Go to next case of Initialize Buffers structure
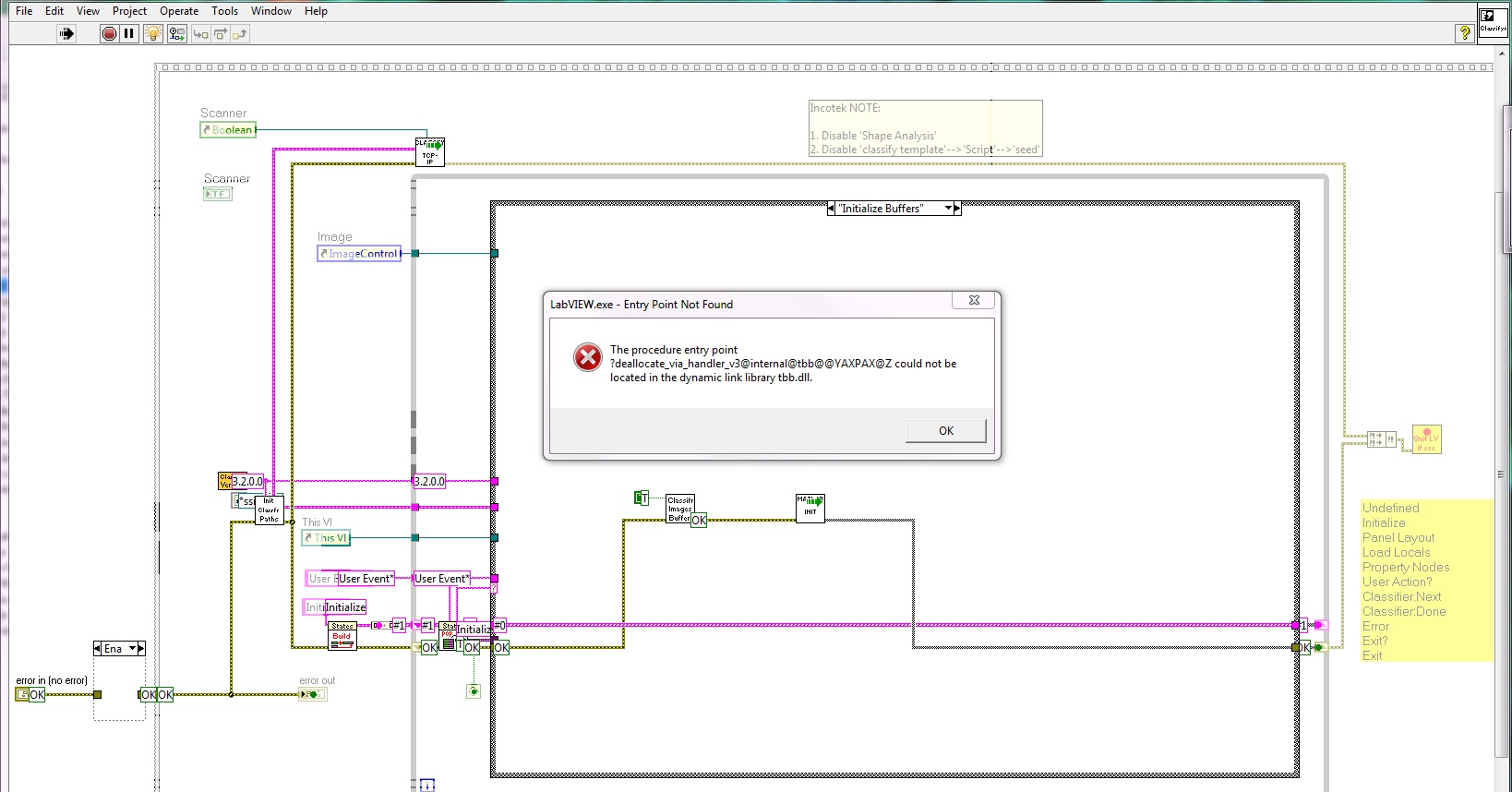The height and width of the screenshot is (792, 1512). pyautogui.click(x=957, y=209)
